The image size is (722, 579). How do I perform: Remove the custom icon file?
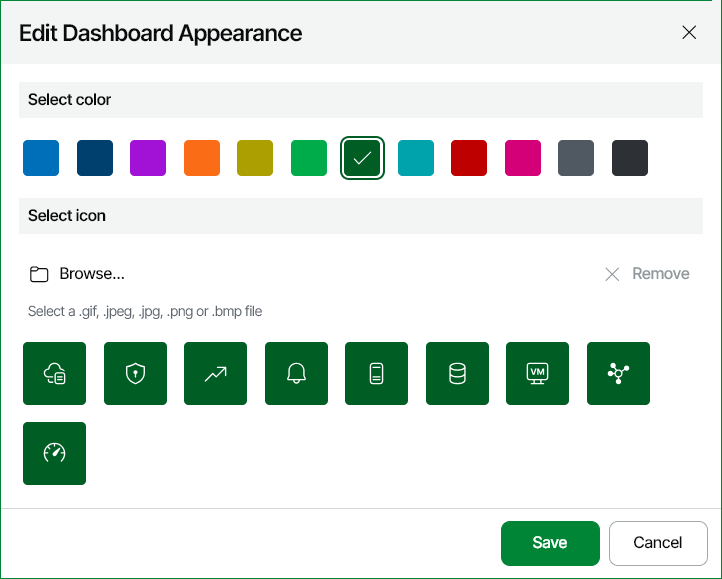pos(647,274)
